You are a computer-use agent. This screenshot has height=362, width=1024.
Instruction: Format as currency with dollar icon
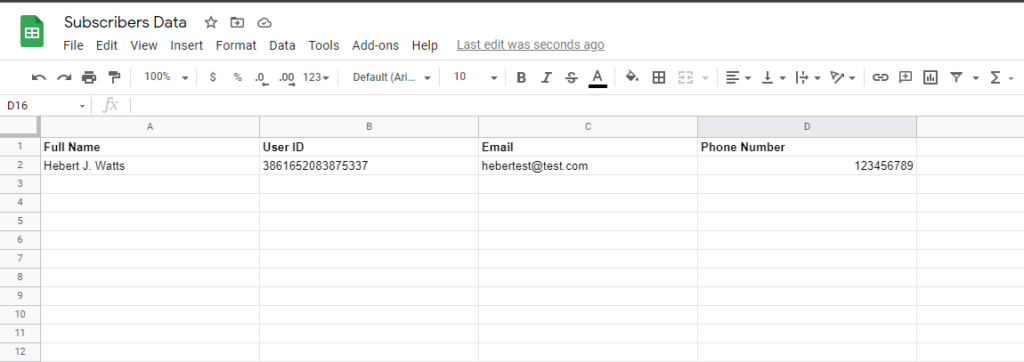[213, 77]
